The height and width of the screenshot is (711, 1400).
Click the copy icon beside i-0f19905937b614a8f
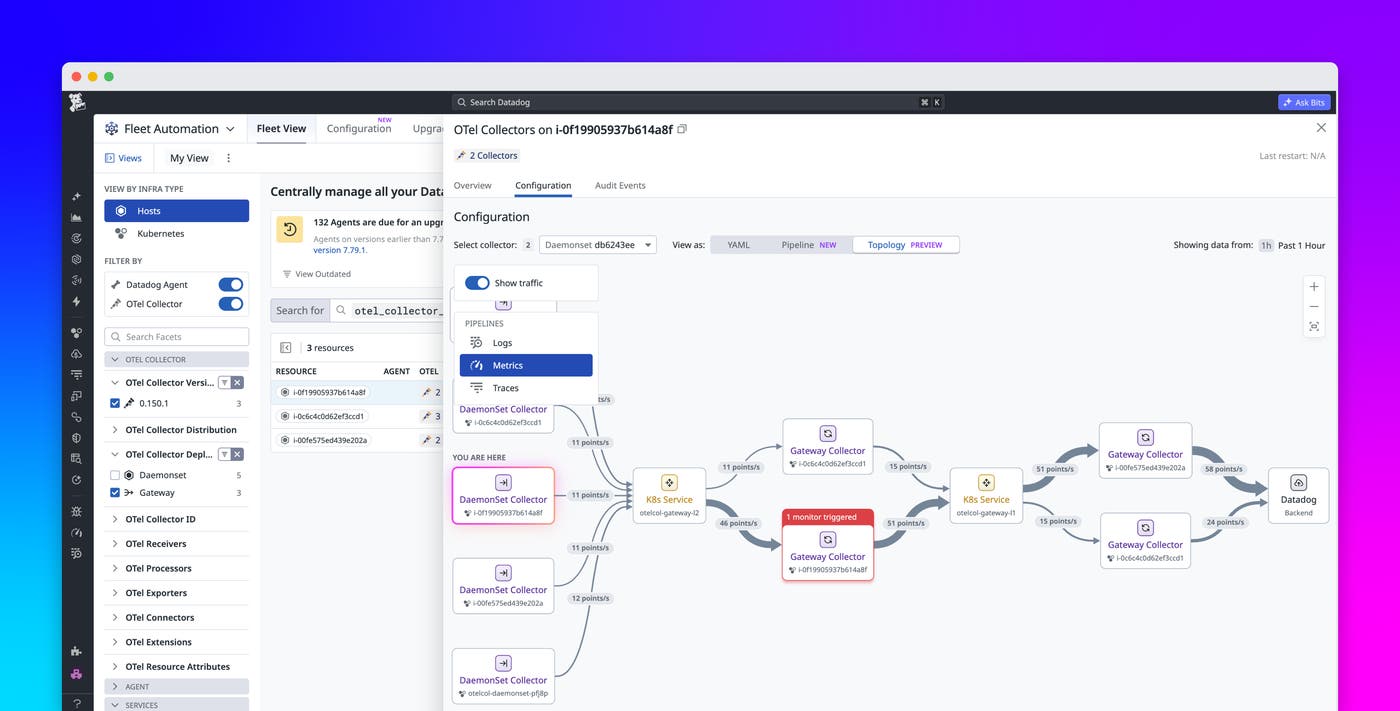point(682,129)
